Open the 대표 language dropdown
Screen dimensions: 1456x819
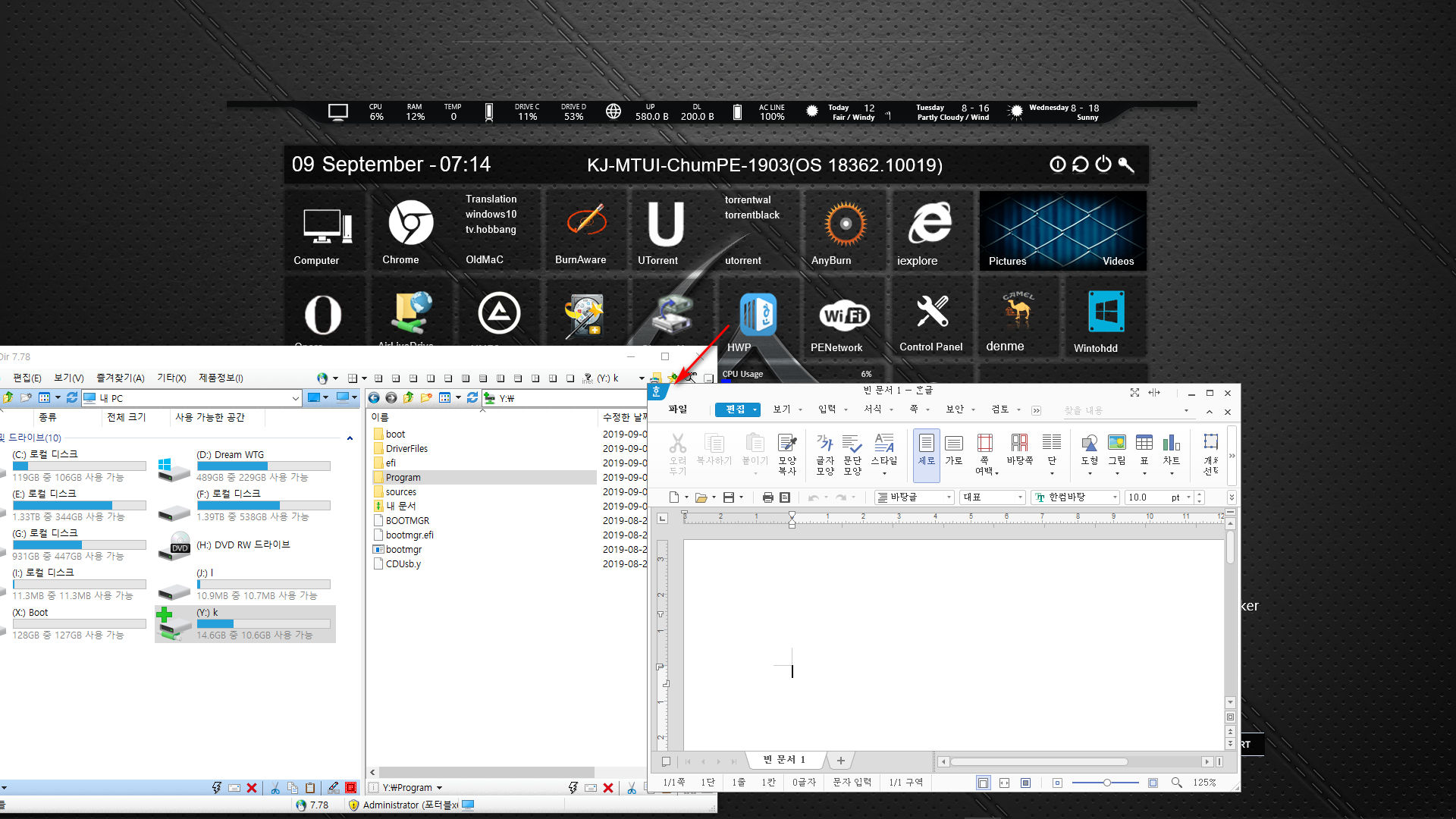click(993, 497)
